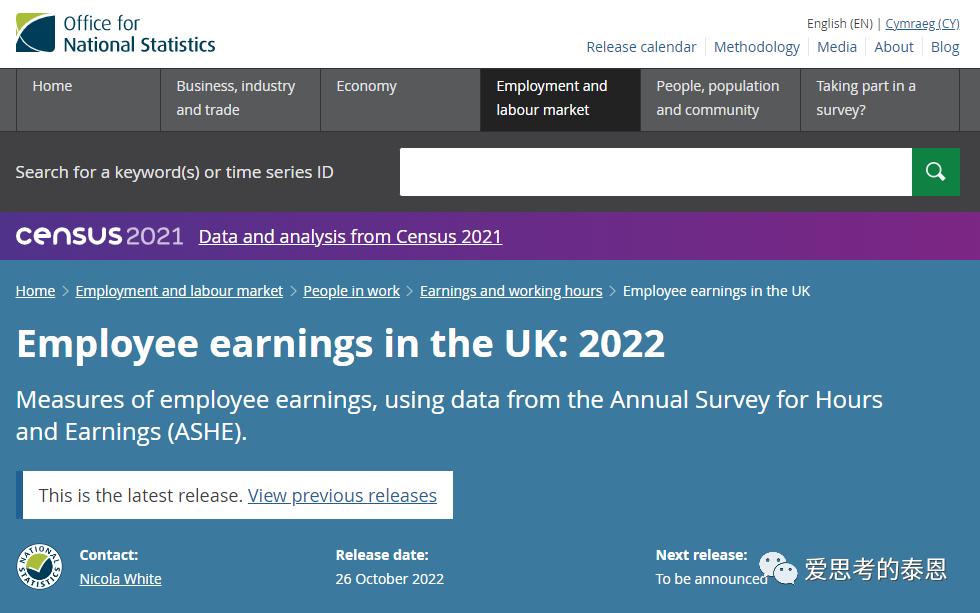Viewport: 980px width, 613px height.
Task: Open contact link for Nicola White
Action: 120,578
